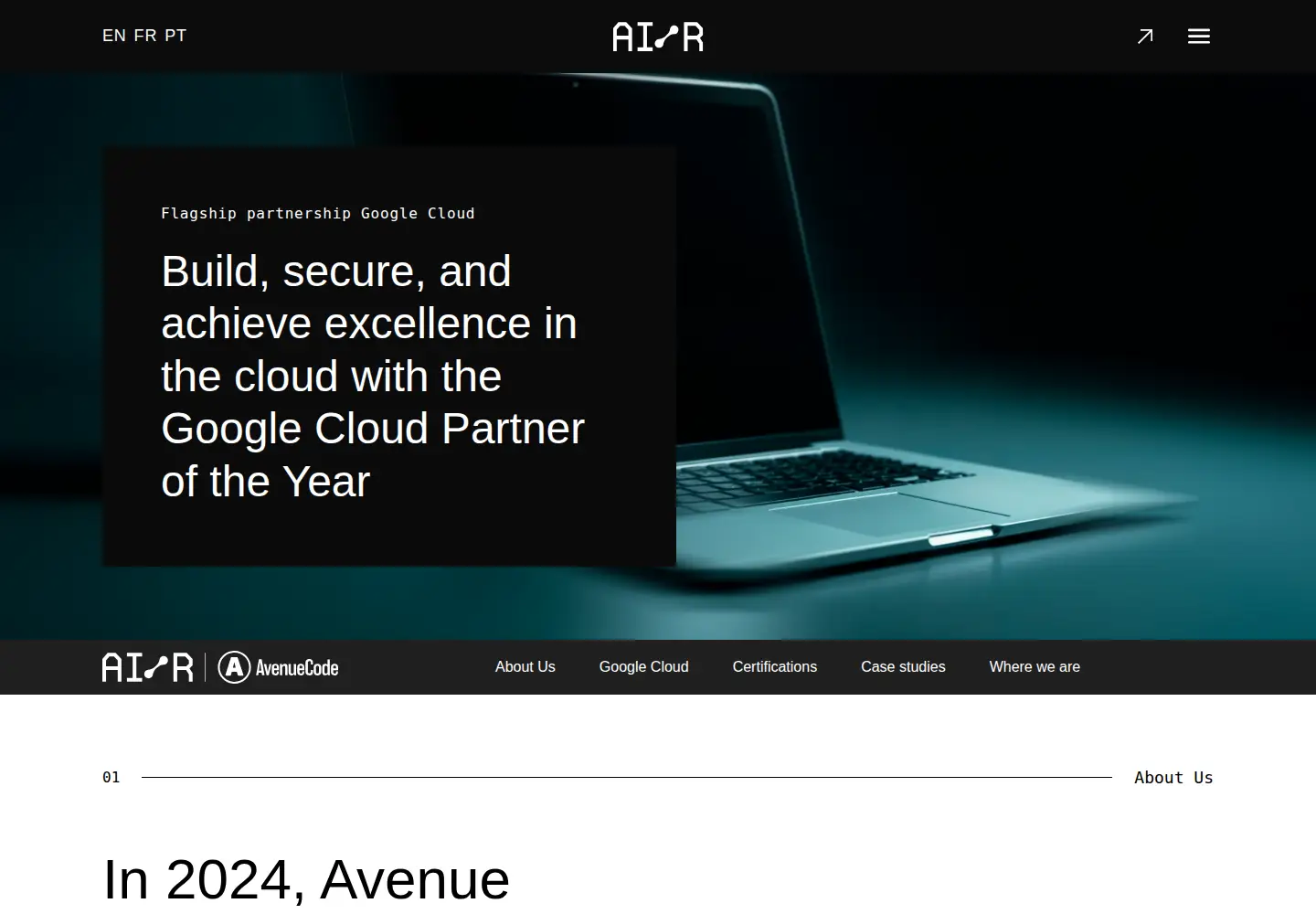Viewport: 1316px width, 914px height.
Task: Switch the site language to PT
Action: point(175,36)
